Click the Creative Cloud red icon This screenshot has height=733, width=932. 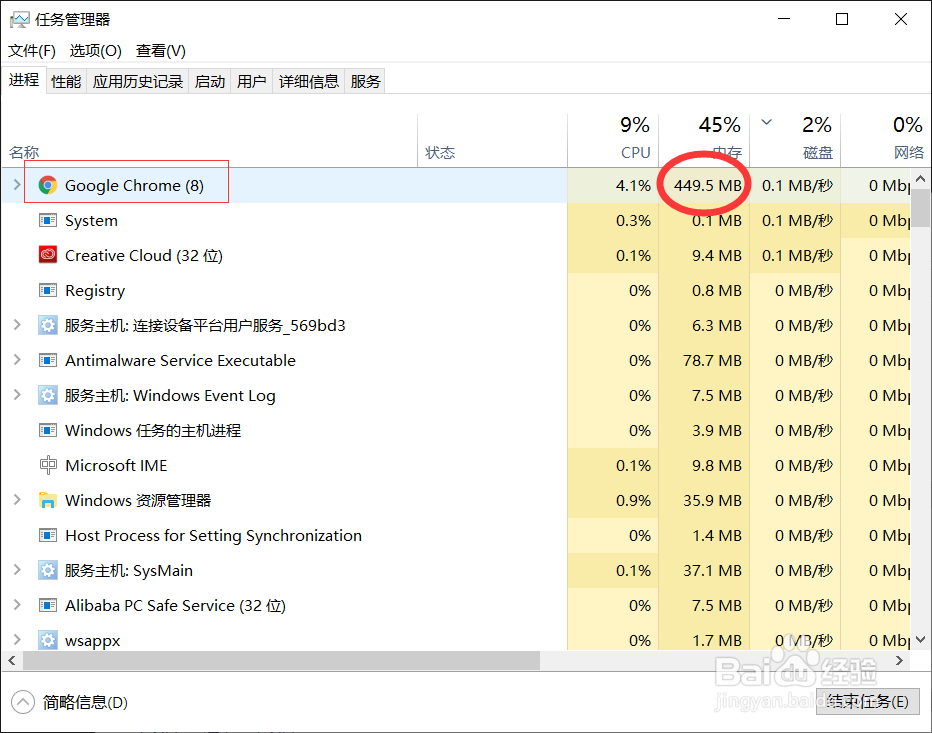coord(48,255)
